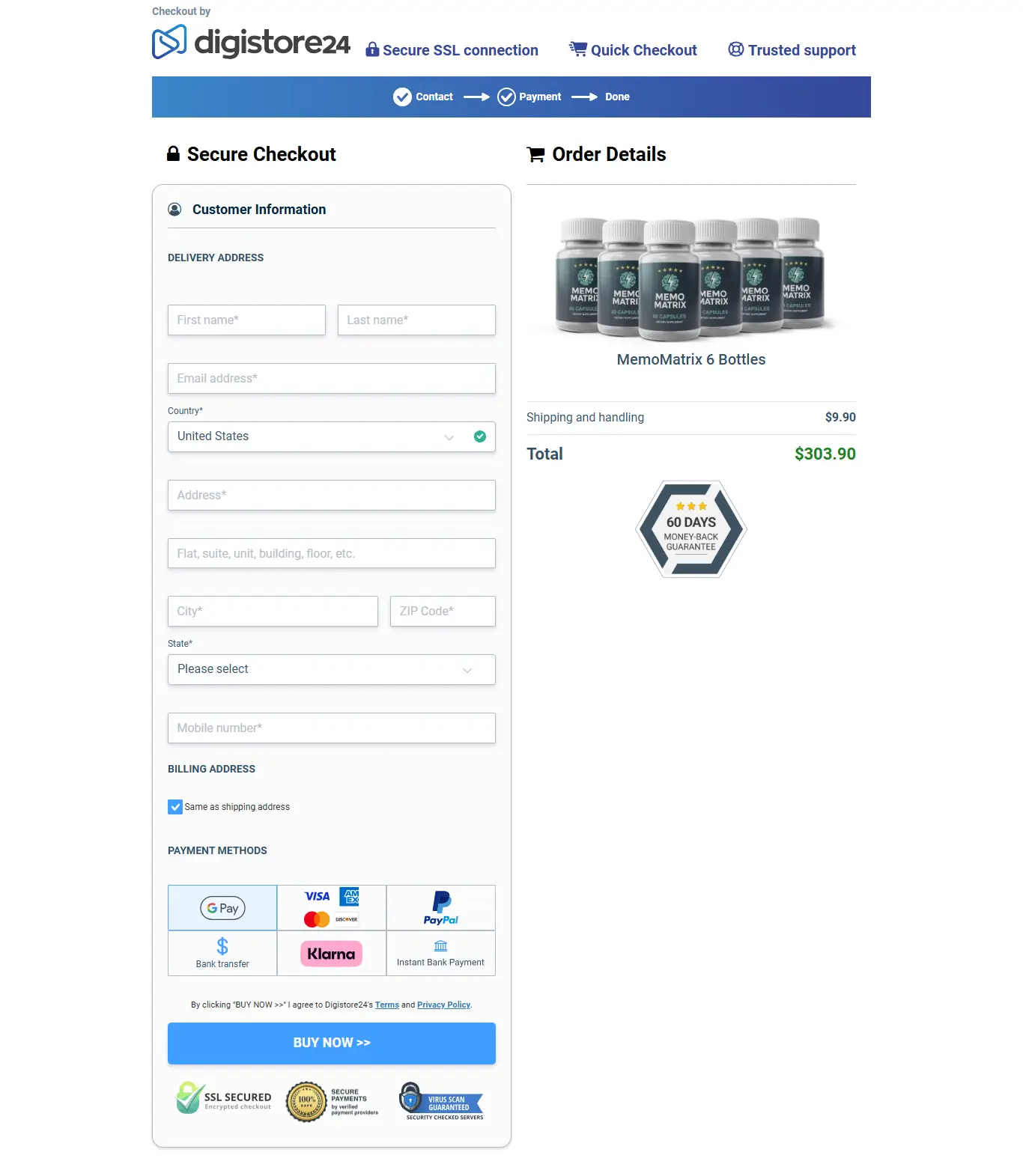Image resolution: width=1023 pixels, height=1176 pixels.
Task: Click the BUY NOW >> button
Action: pyautogui.click(x=332, y=1043)
